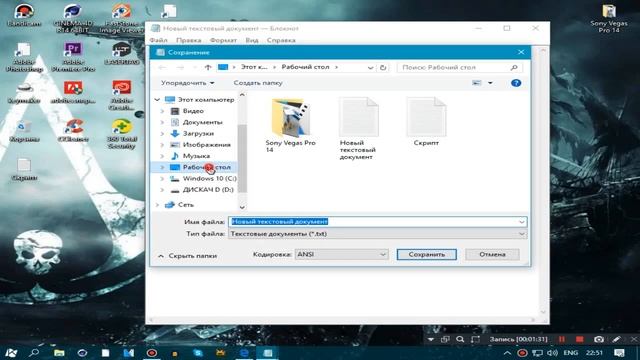Open taskbar search magnifier
This screenshot has width=640, height=360.
tap(34, 353)
